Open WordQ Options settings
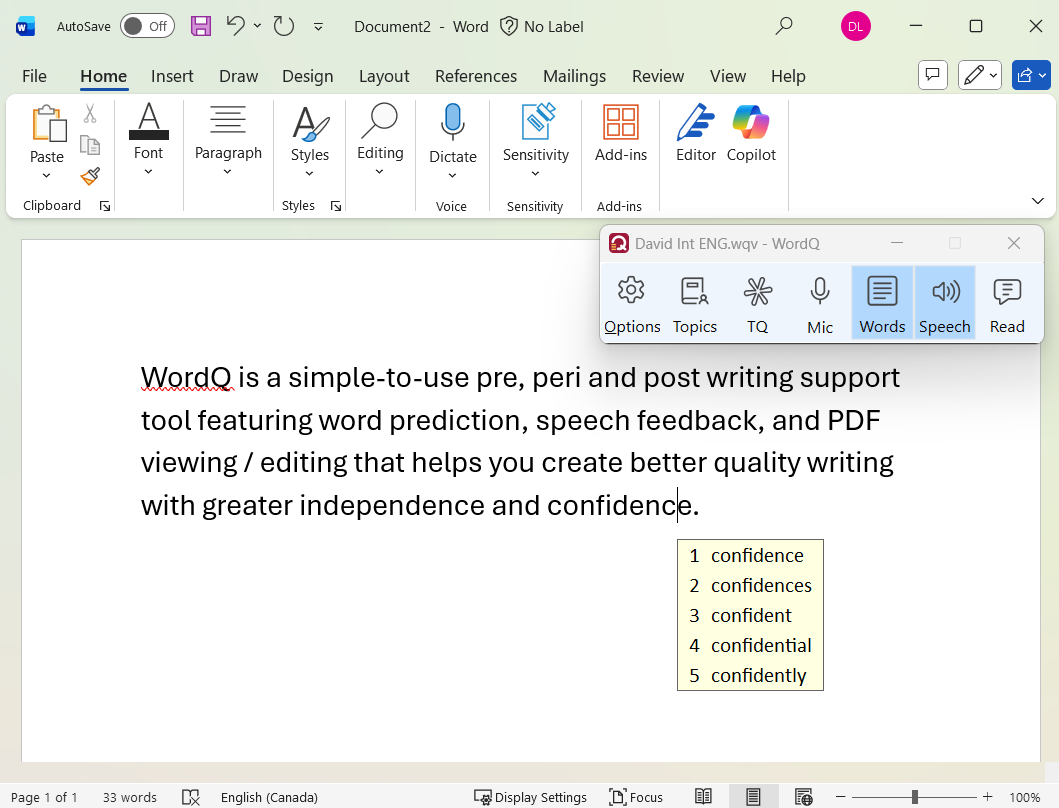The height and width of the screenshot is (808, 1059). (632, 301)
